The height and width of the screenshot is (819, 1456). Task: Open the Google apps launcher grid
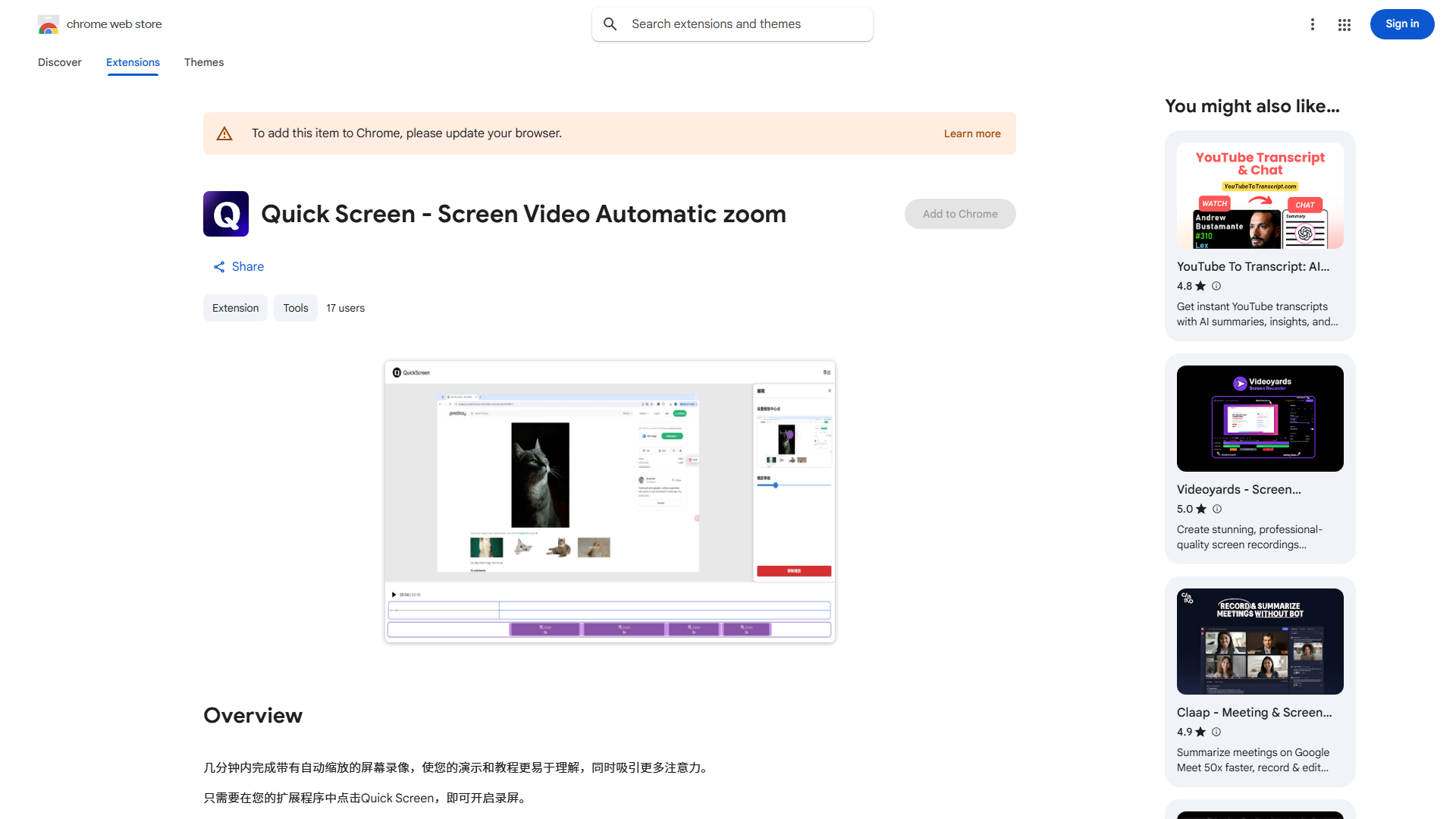click(x=1344, y=24)
